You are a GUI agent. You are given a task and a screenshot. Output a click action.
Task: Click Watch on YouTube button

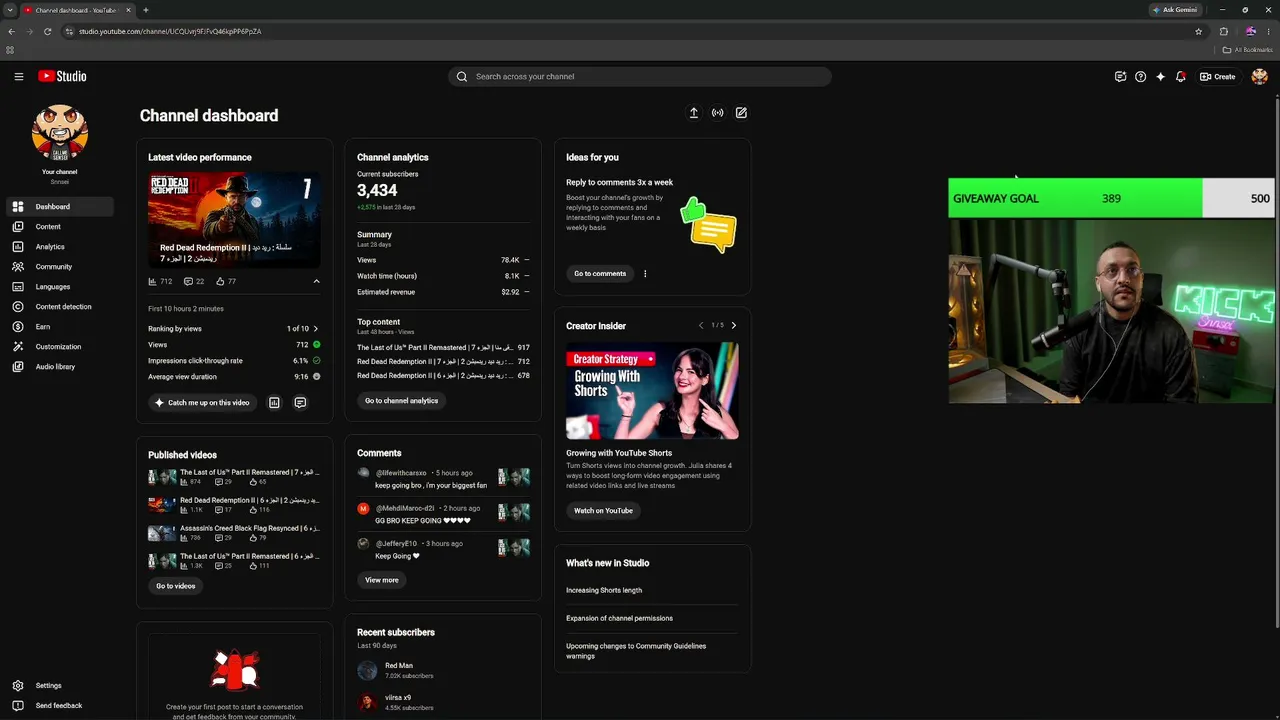point(603,511)
